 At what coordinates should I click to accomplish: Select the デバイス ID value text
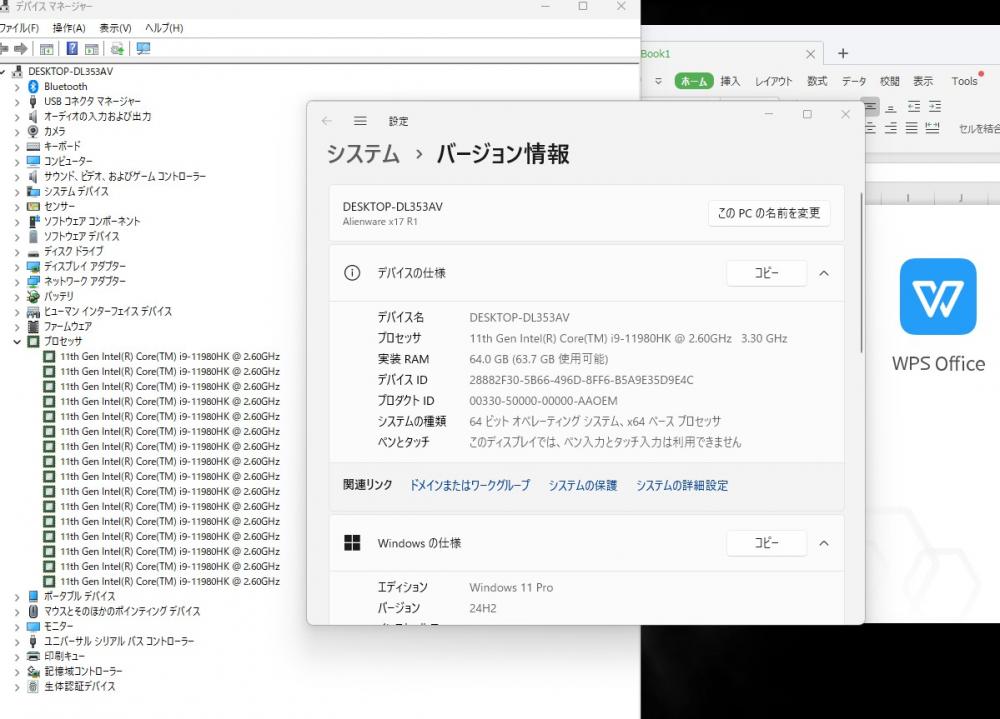[581, 380]
